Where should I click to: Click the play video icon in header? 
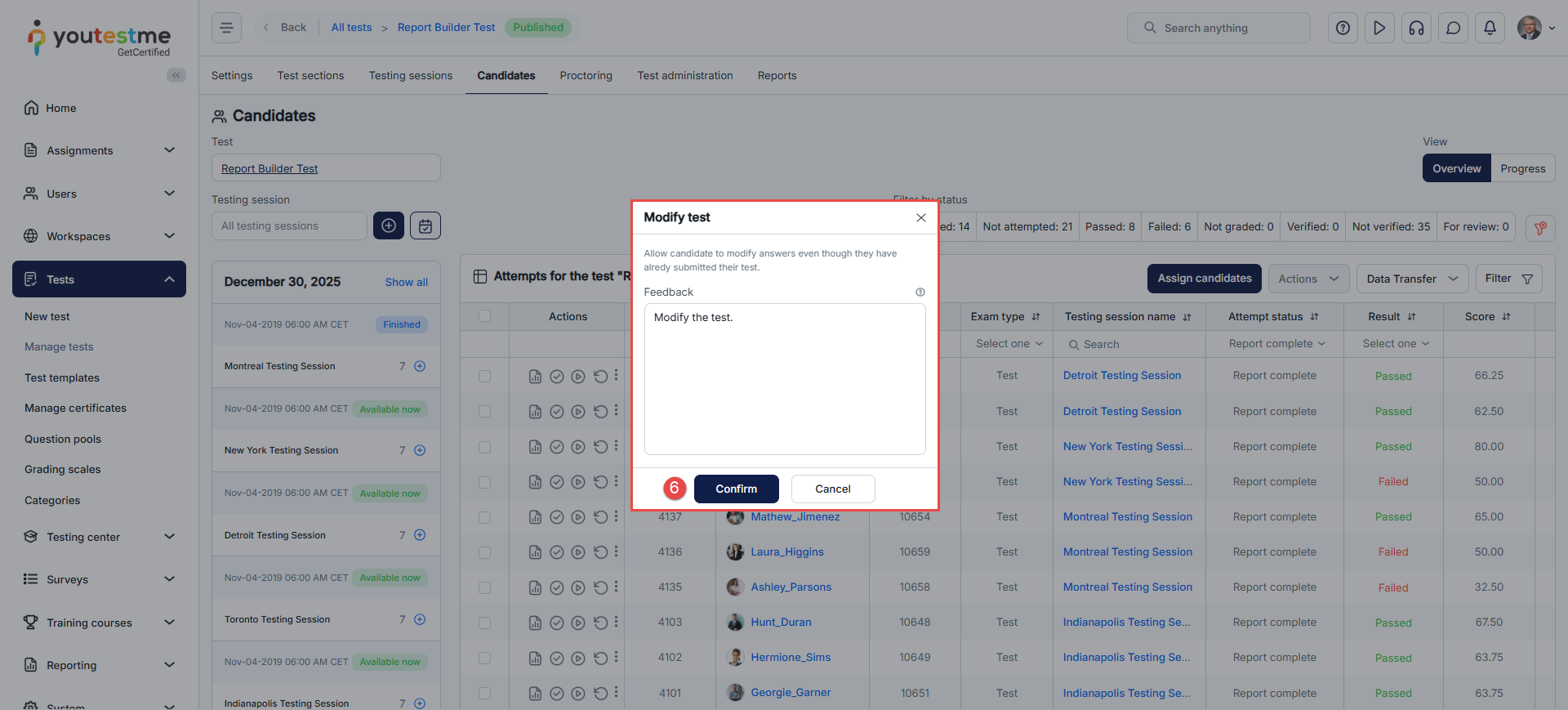click(1379, 28)
